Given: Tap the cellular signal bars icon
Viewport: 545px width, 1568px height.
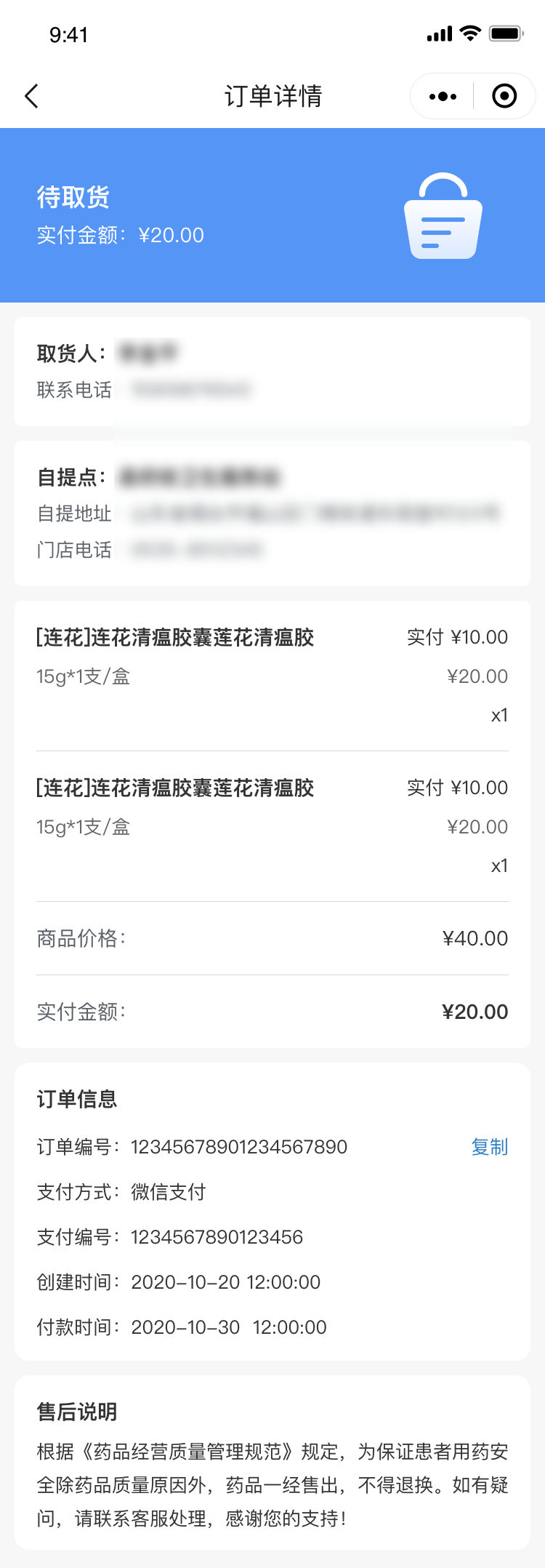Looking at the screenshot, I should 440,33.
